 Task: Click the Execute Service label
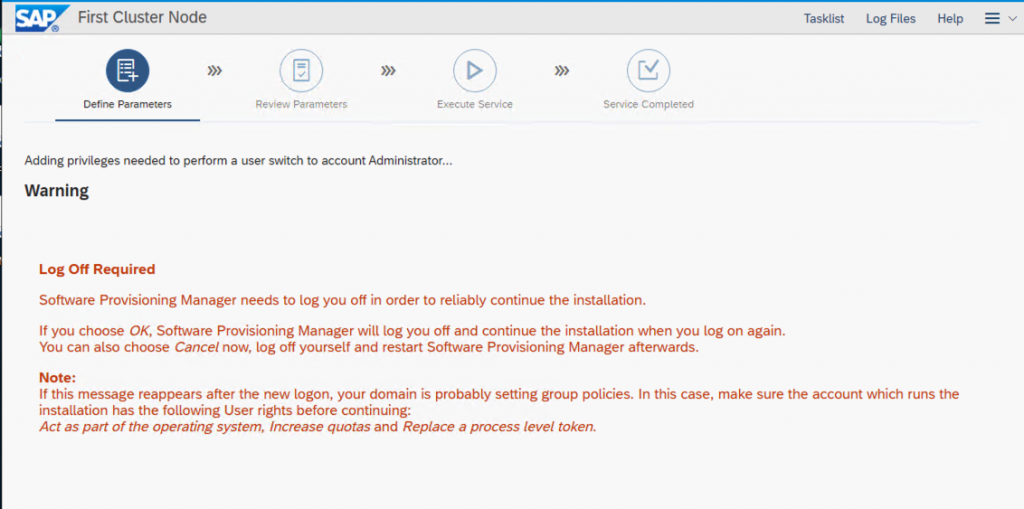pyautogui.click(x=475, y=105)
